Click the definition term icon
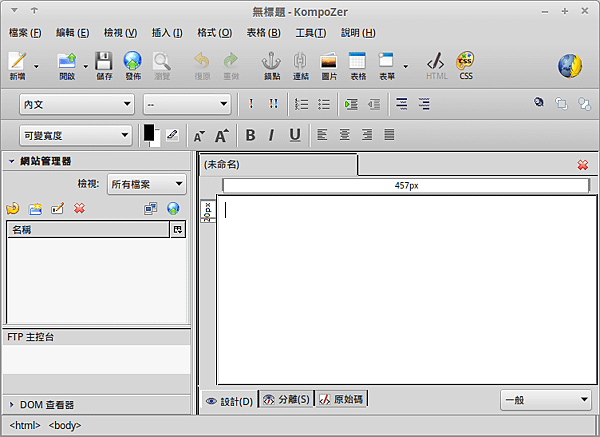 401,104
